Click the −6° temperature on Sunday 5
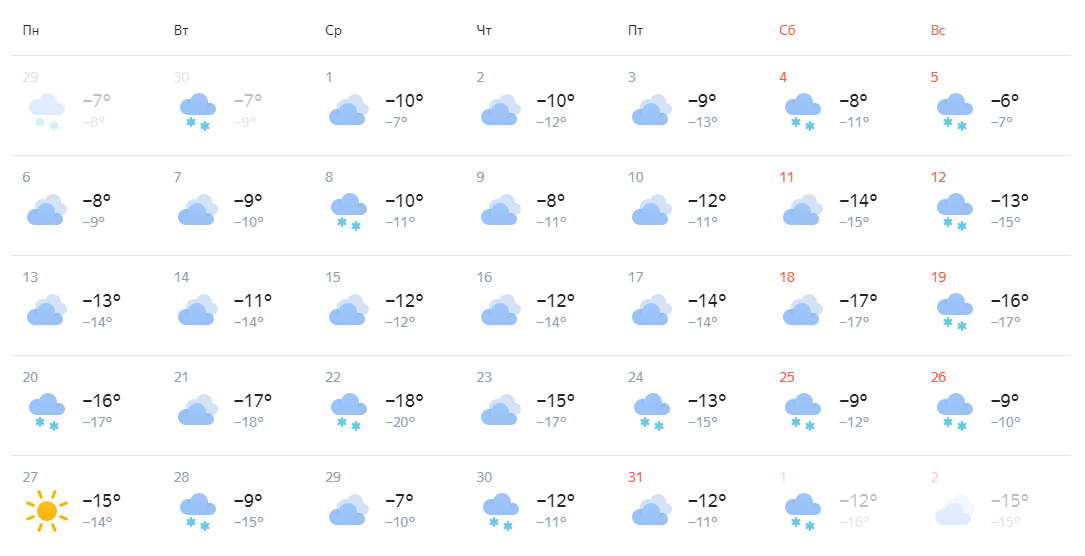1085x556 pixels. coord(1005,100)
